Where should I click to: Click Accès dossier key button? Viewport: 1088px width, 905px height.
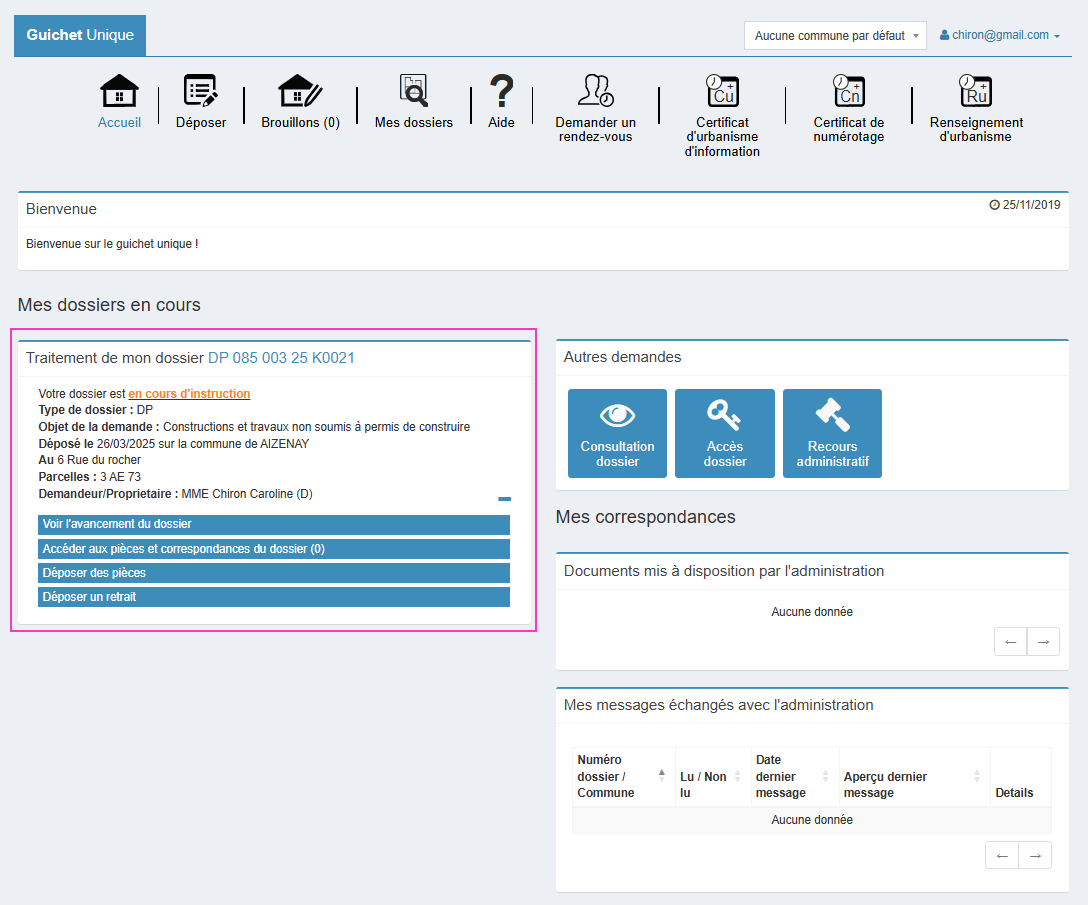[x=724, y=433]
